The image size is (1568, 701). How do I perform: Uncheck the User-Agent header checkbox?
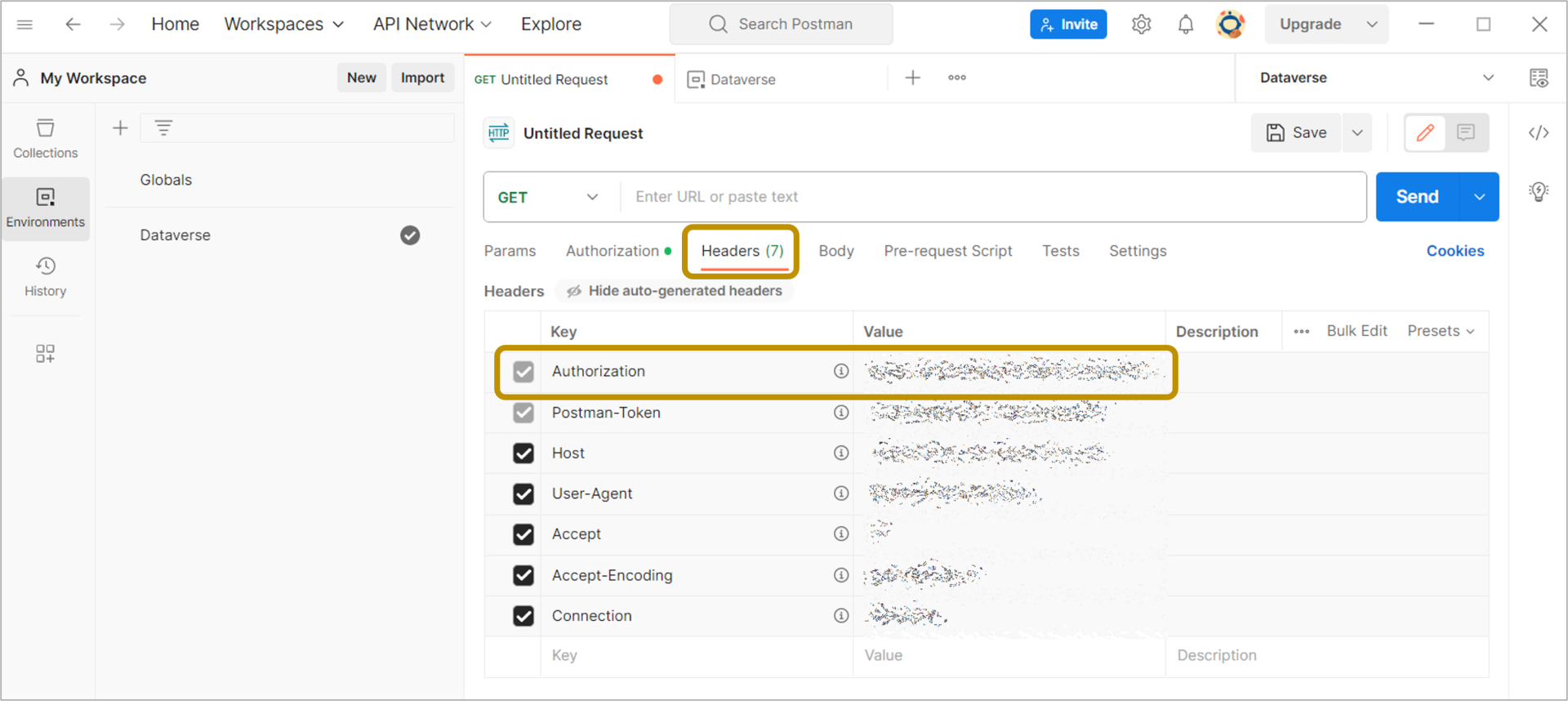(x=523, y=494)
